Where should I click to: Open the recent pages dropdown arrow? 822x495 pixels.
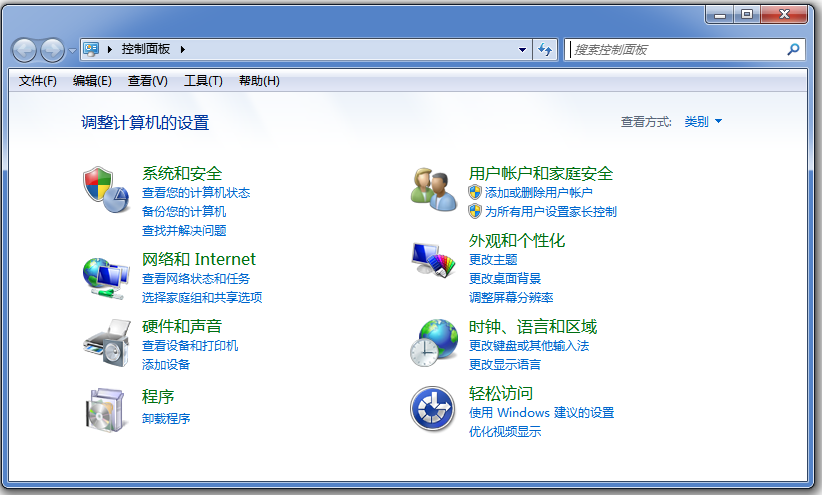point(72,51)
